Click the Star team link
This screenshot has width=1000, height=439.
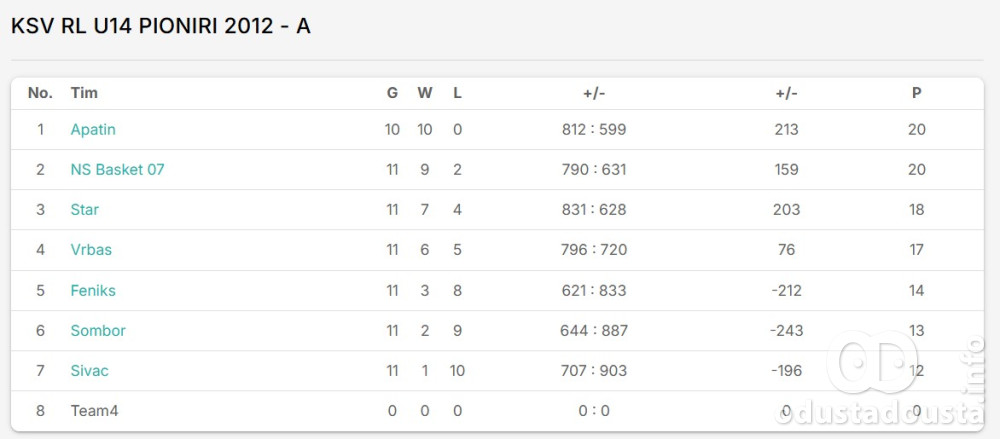coord(84,209)
